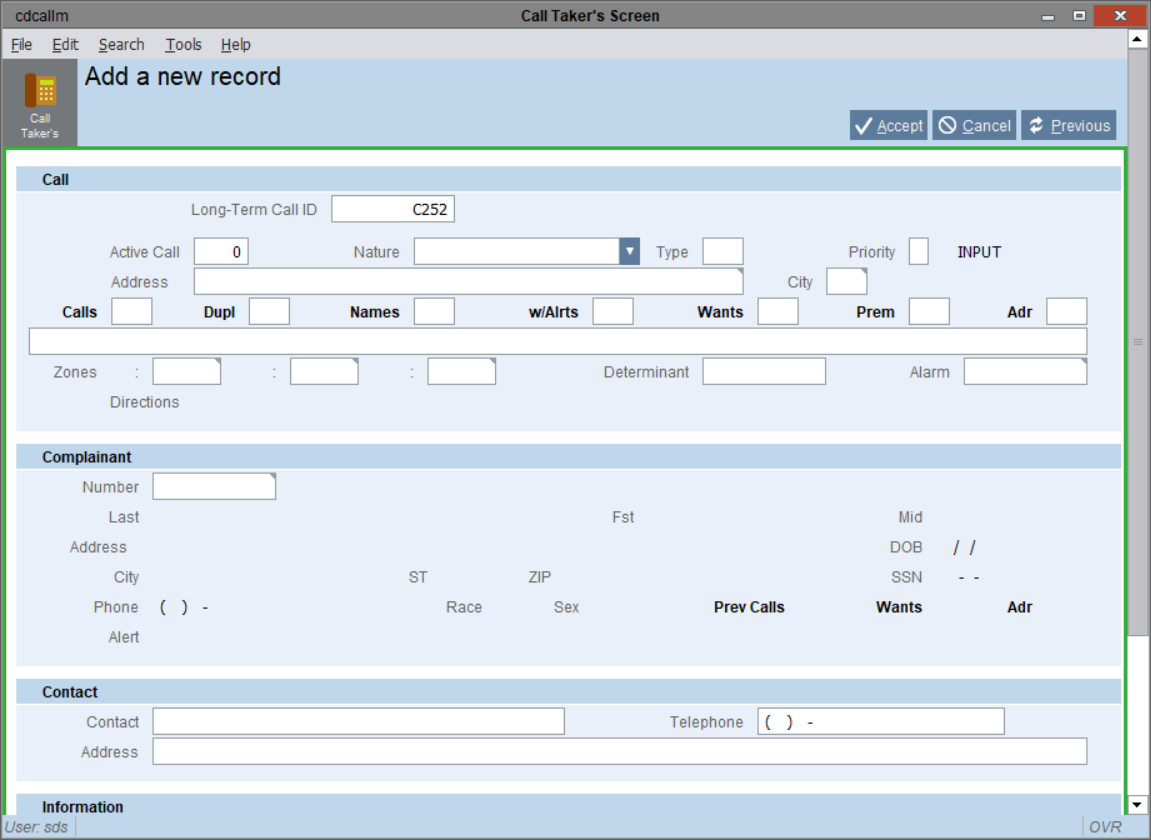Viewport: 1151px width, 840px height.
Task: Click the Call Address input field
Action: click(468, 282)
